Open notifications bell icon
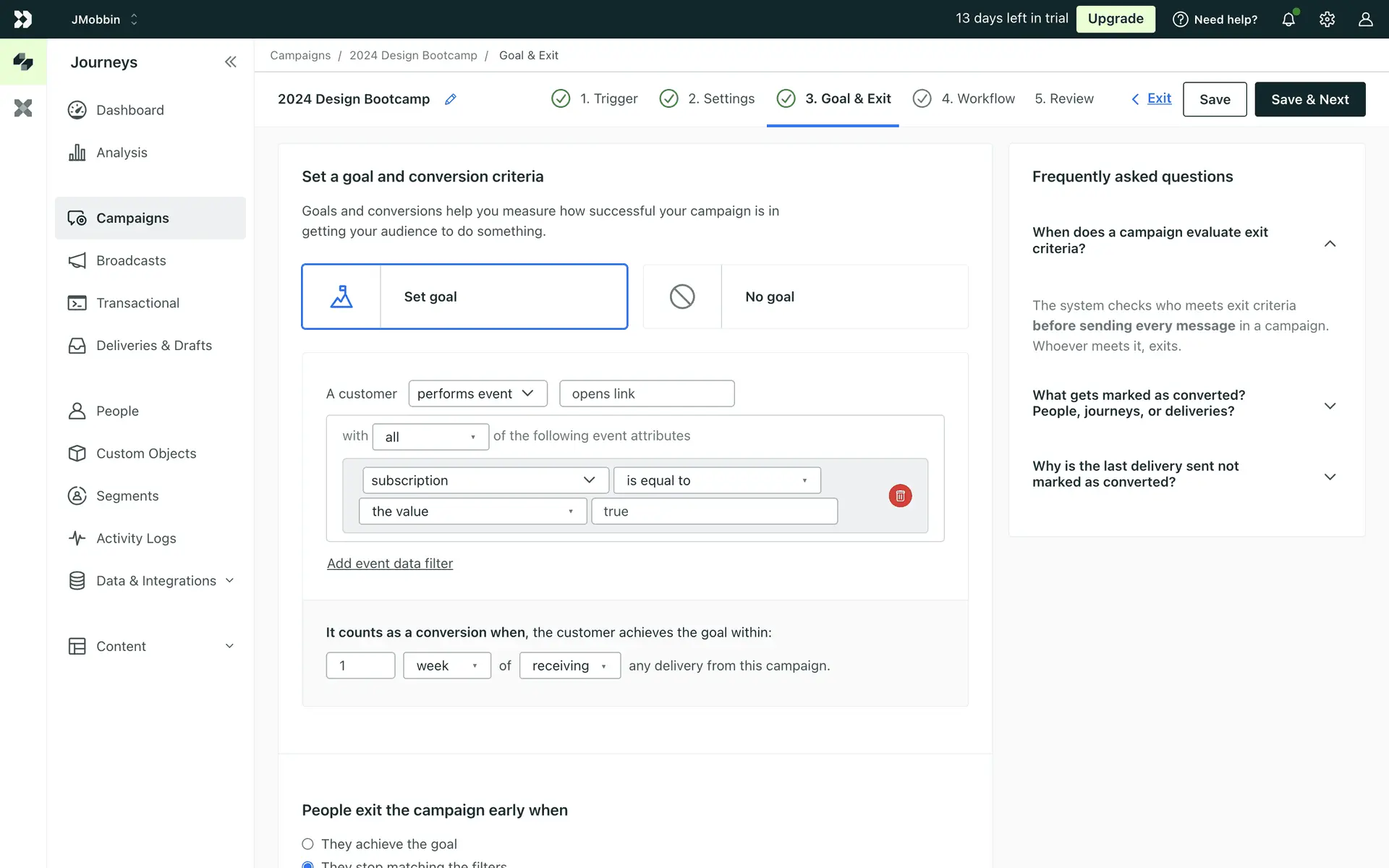The width and height of the screenshot is (1389, 868). pyautogui.click(x=1288, y=20)
